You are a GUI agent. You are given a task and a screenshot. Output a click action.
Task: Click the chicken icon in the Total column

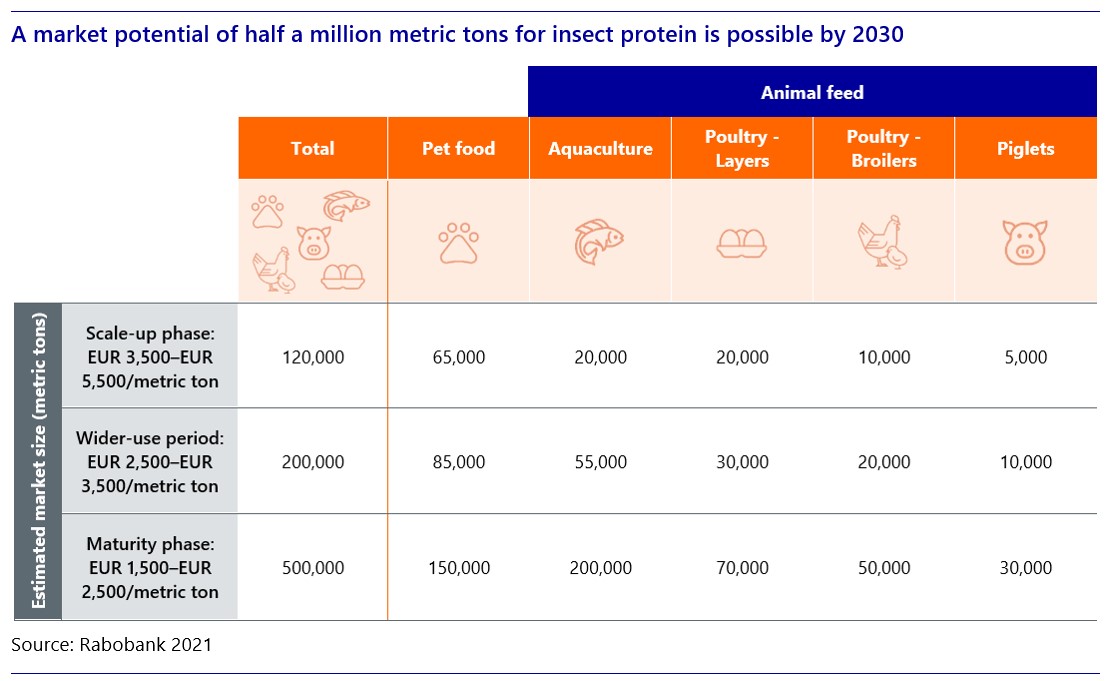coord(274,270)
